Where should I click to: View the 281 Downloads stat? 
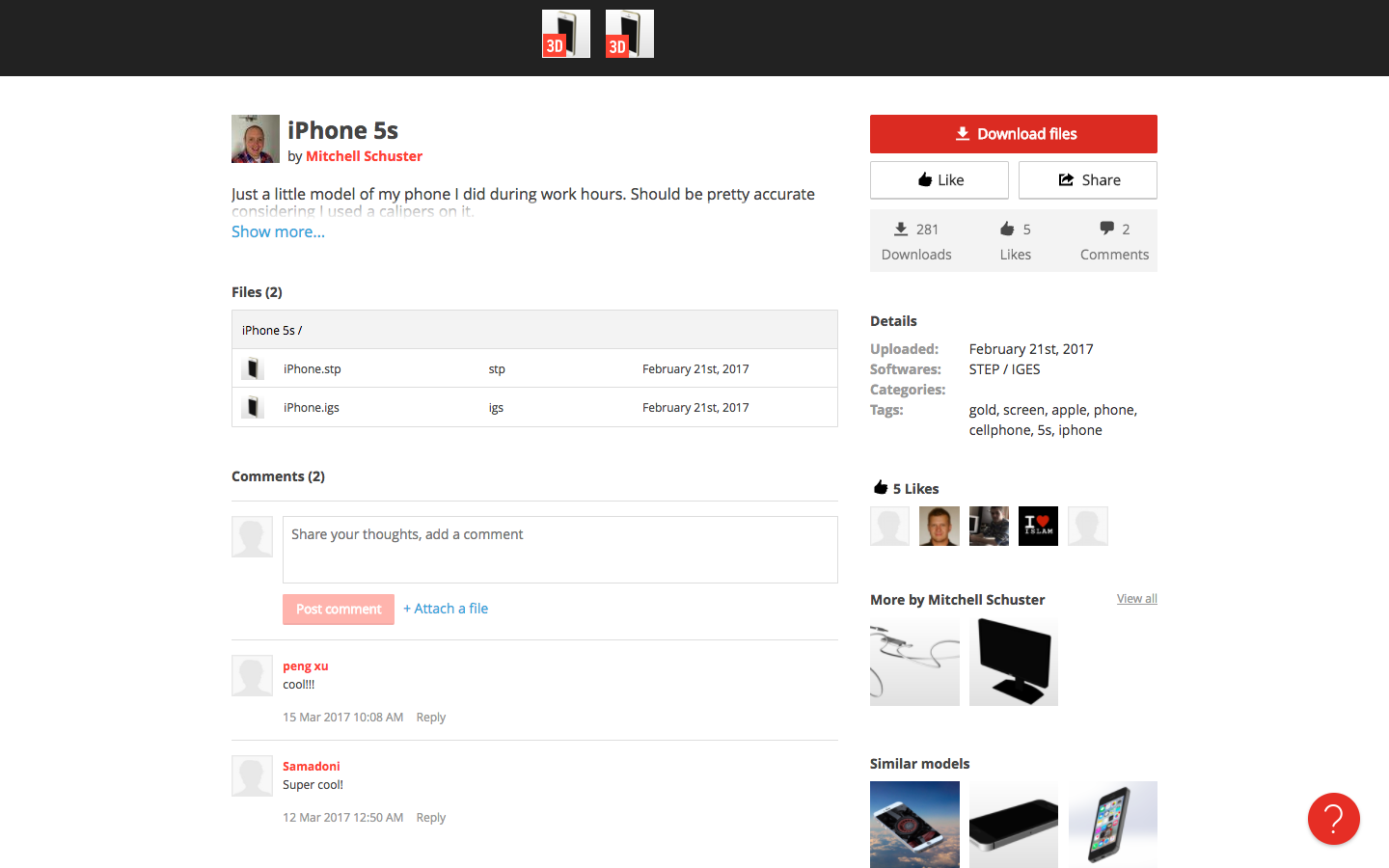(916, 241)
